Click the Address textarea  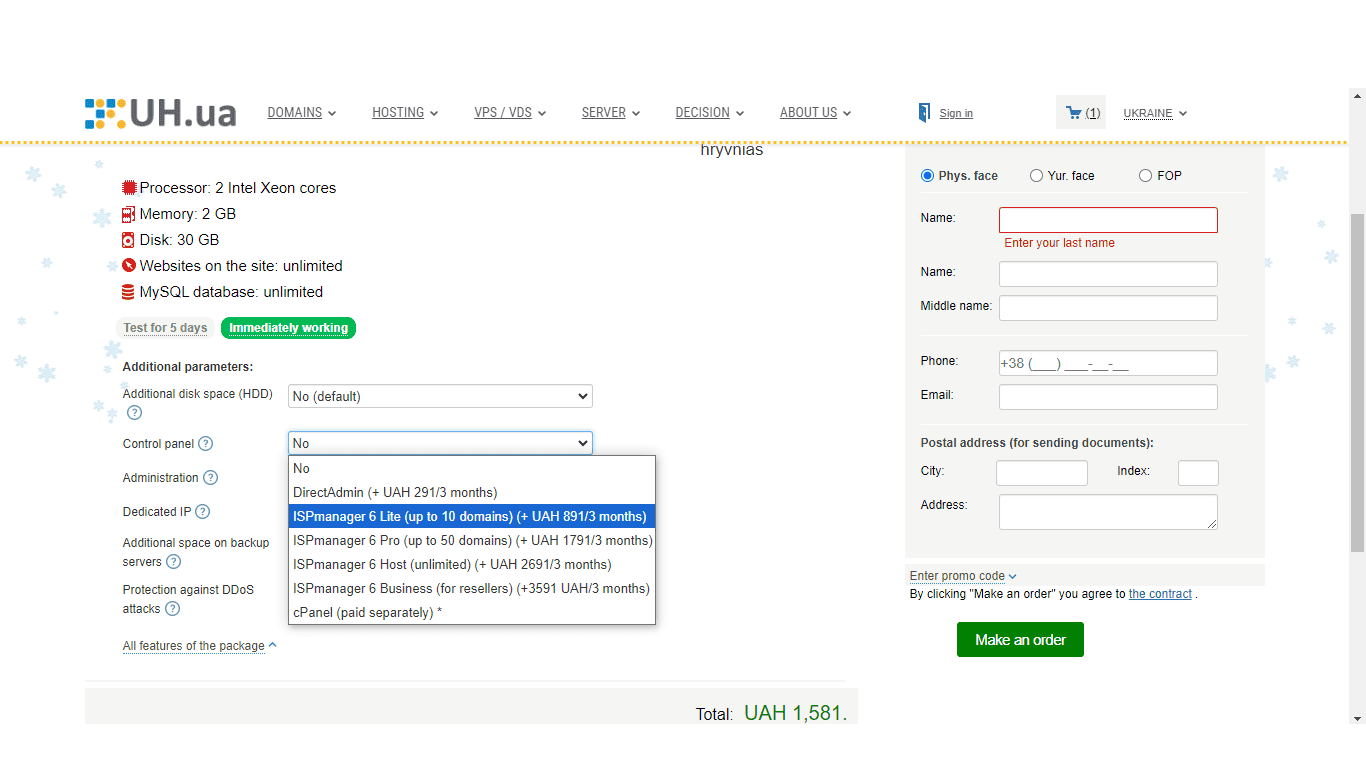pyautogui.click(x=1108, y=512)
